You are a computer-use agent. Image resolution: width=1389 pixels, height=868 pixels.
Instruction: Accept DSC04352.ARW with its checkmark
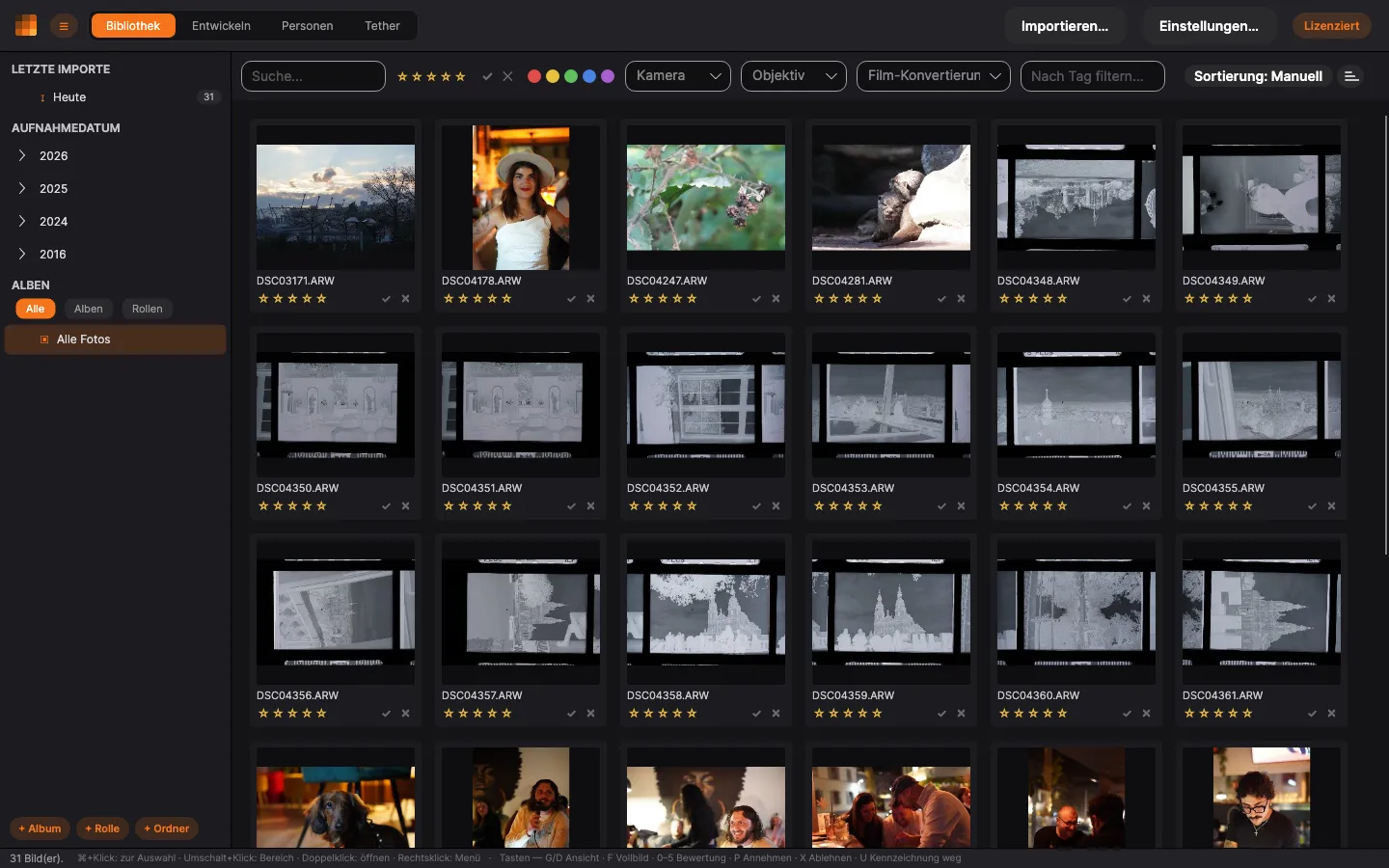[x=756, y=506]
